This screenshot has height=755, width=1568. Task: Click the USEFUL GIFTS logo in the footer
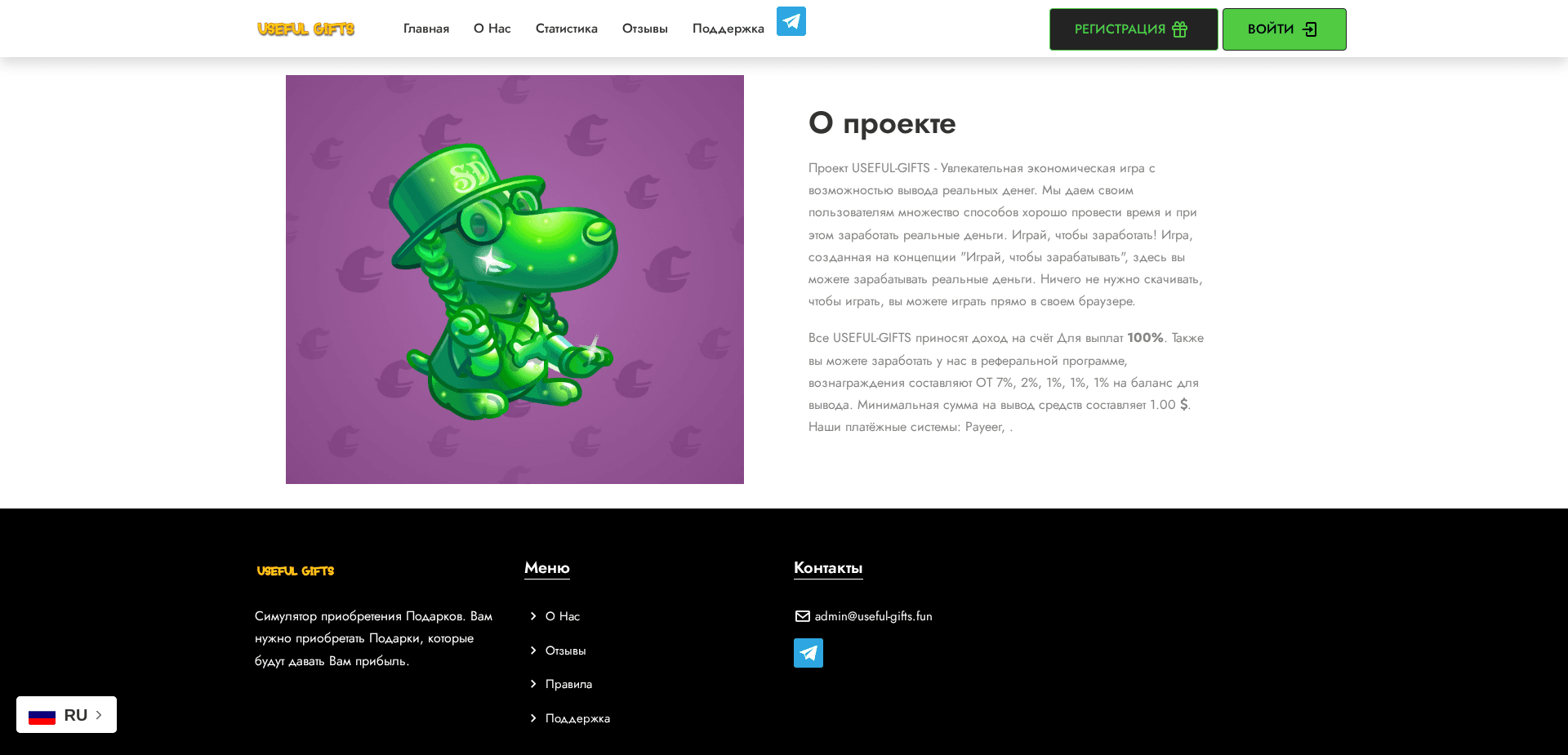coord(294,571)
